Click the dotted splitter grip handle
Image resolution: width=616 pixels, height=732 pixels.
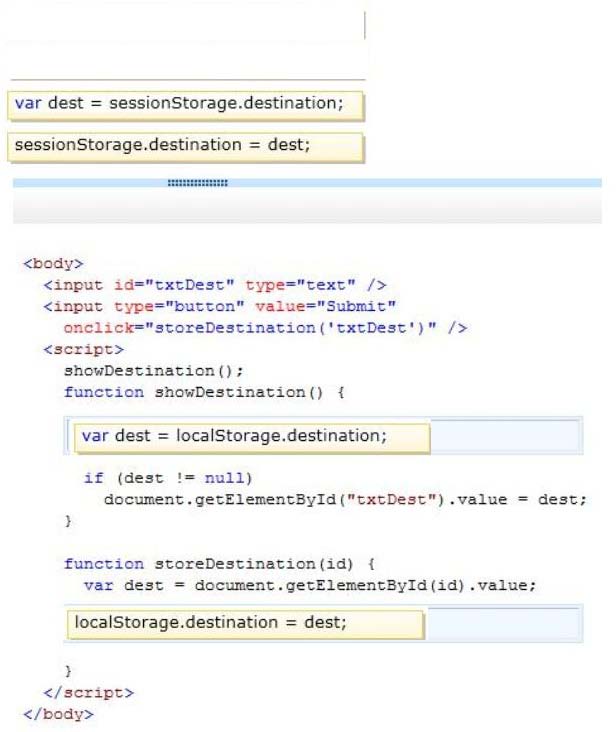[198, 183]
